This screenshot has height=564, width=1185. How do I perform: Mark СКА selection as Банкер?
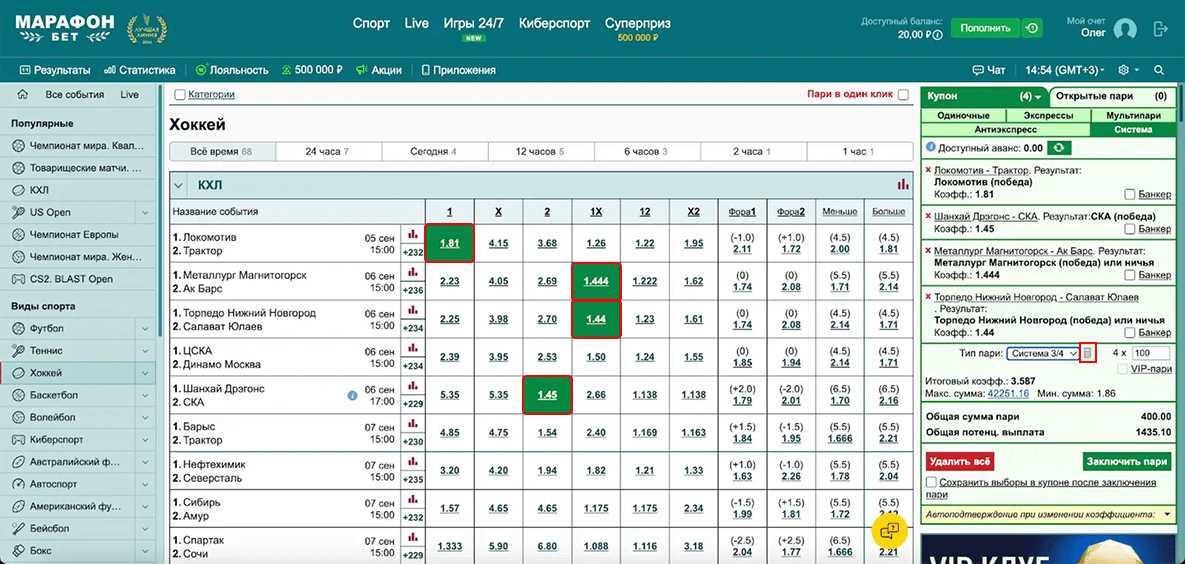coord(1129,228)
